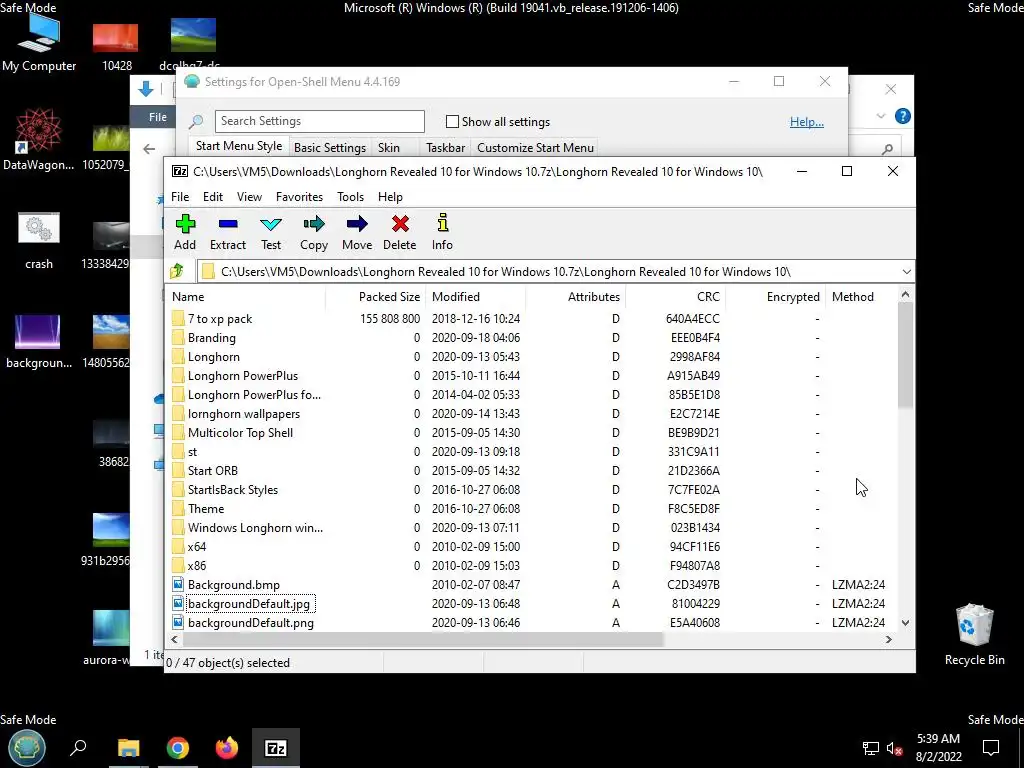Image resolution: width=1024 pixels, height=768 pixels.
Task: Click the Help icon in the Explorer window
Action: pos(903,116)
